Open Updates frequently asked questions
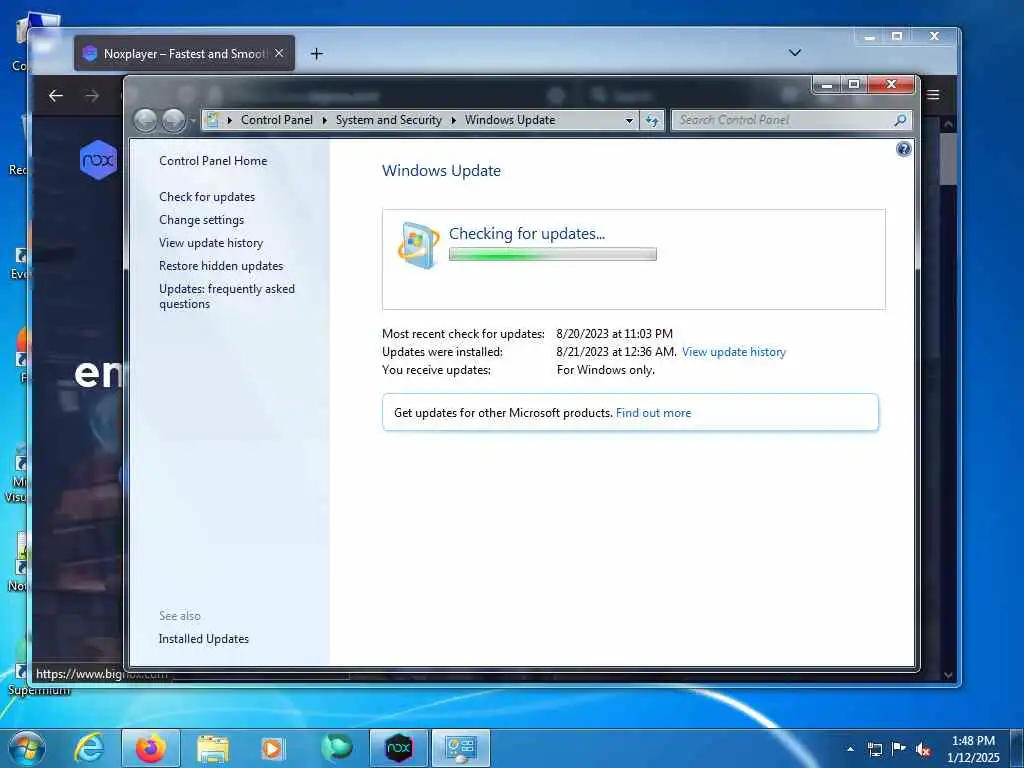 click(x=227, y=296)
